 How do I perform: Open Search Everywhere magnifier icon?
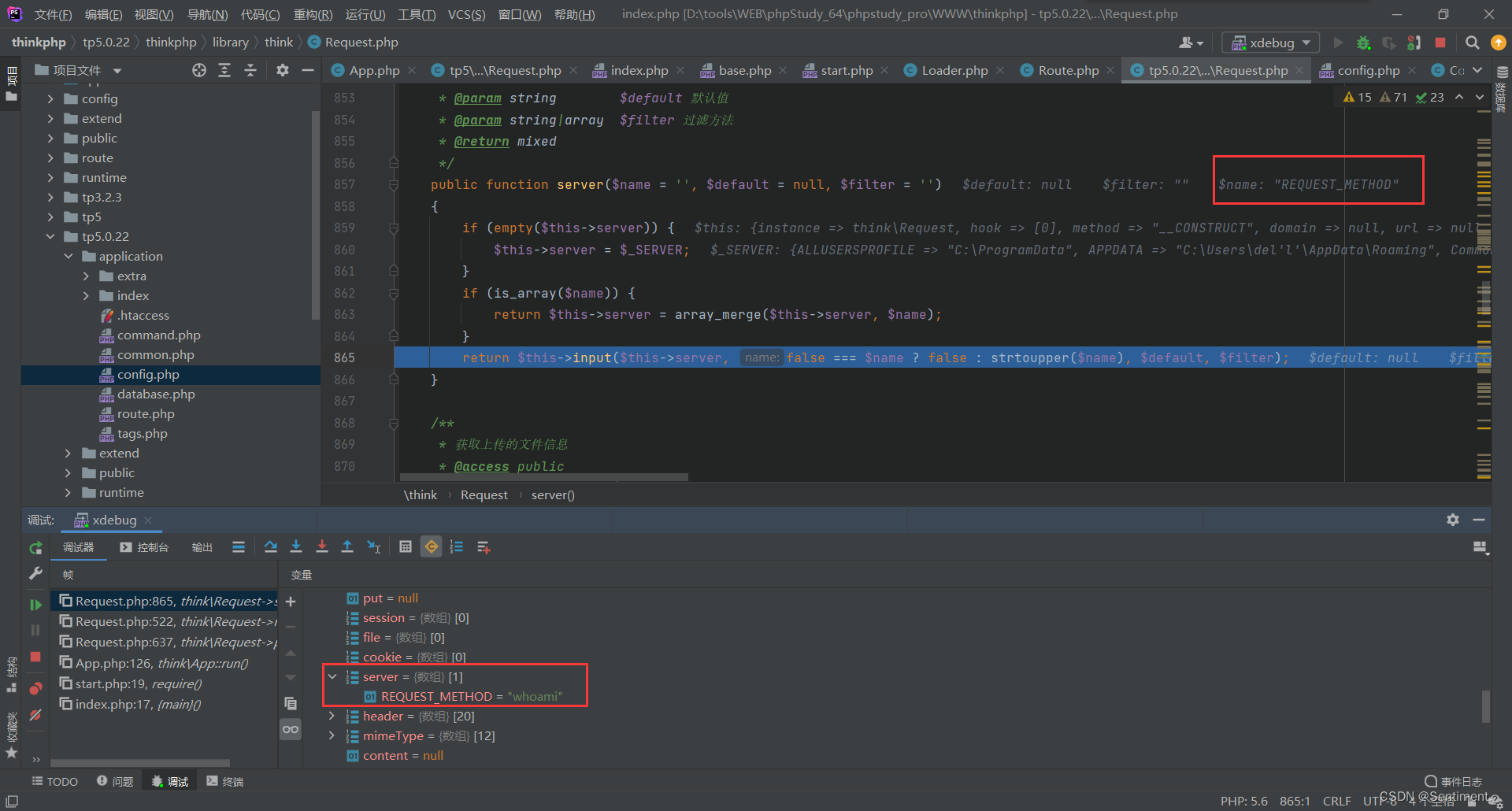click(1472, 43)
